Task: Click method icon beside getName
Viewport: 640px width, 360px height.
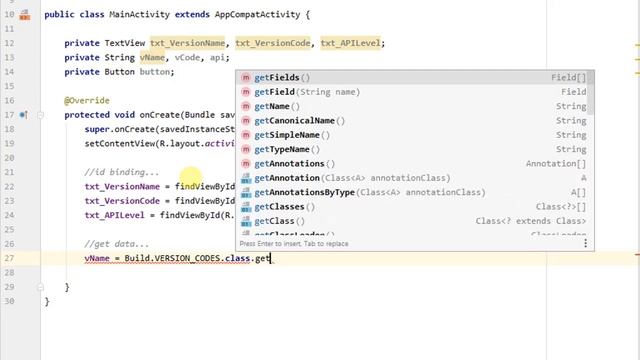Action: (x=246, y=106)
